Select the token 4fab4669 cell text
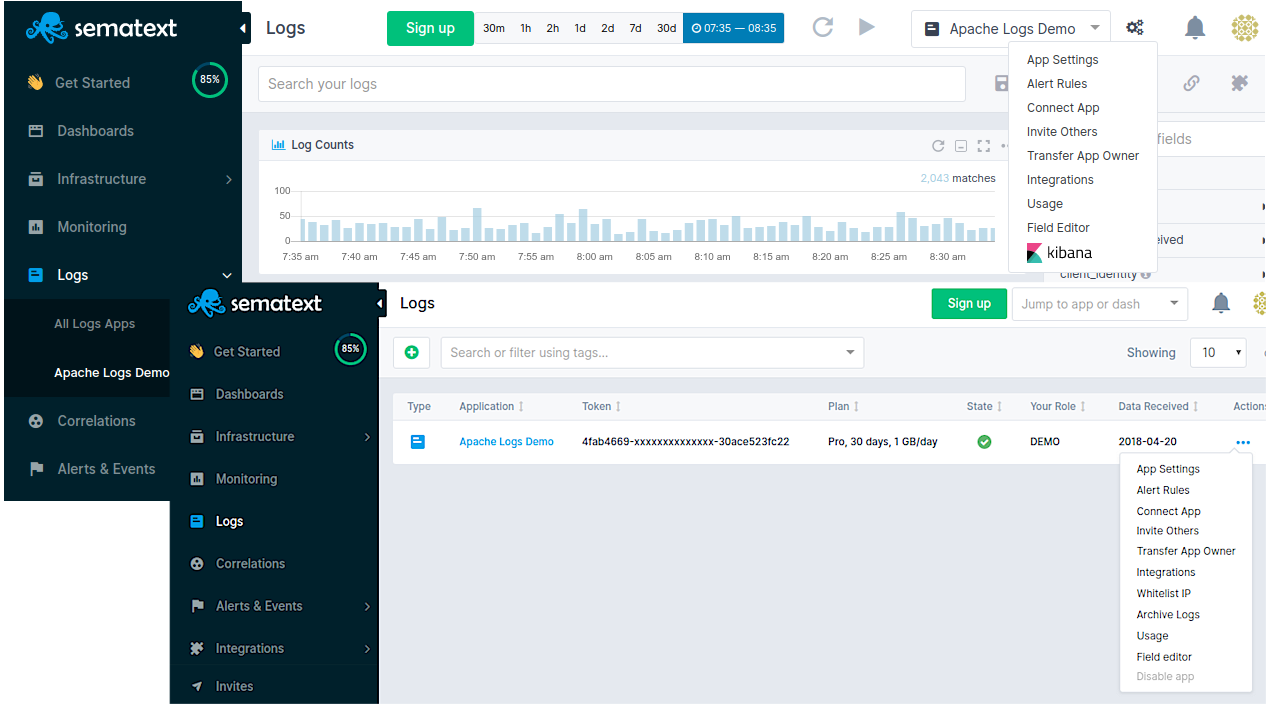 (685, 442)
